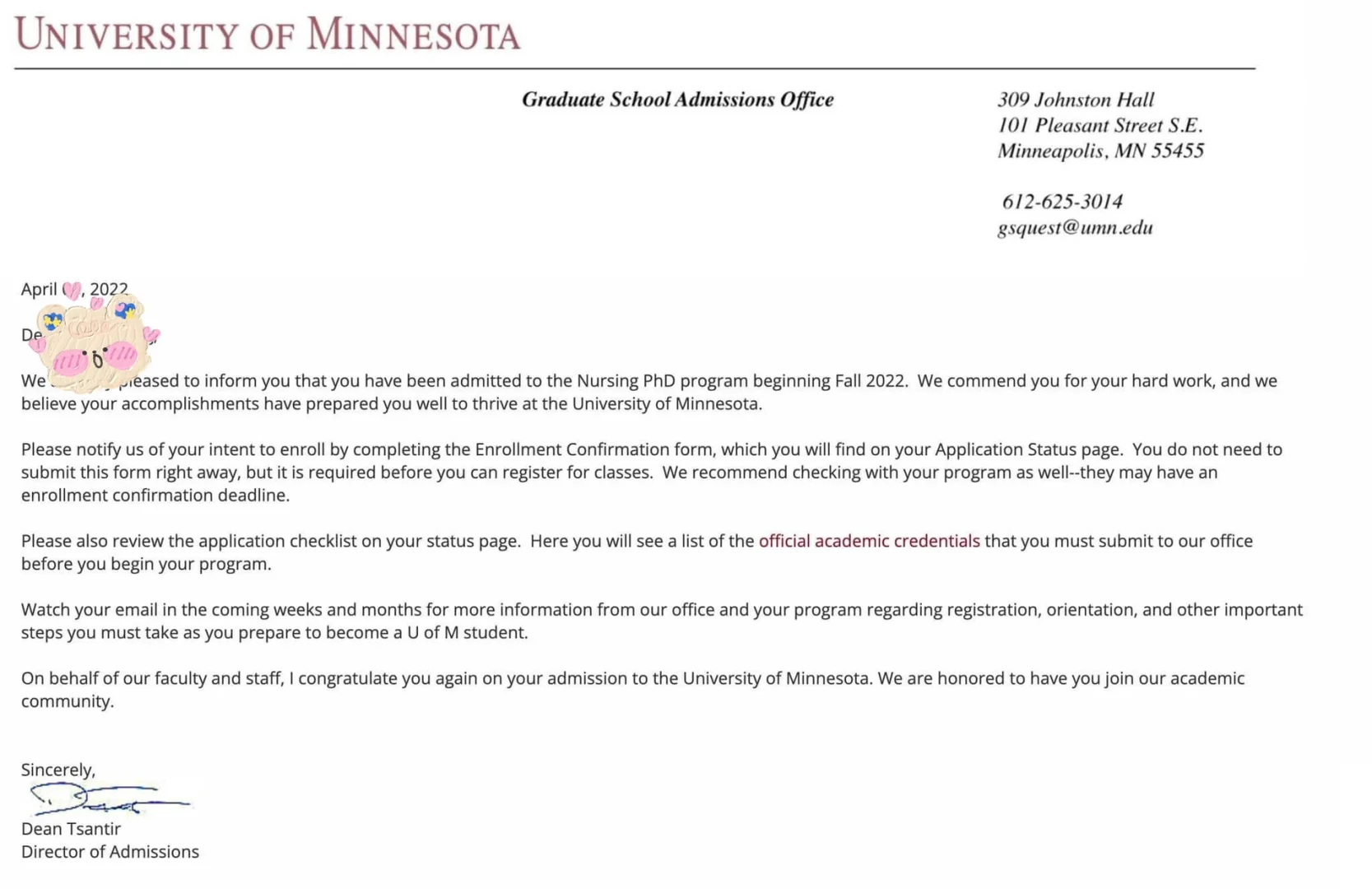Viewport: 1372px width, 889px height.
Task: Click the Graduate School Admissions Office heading
Action: pyautogui.click(x=677, y=100)
